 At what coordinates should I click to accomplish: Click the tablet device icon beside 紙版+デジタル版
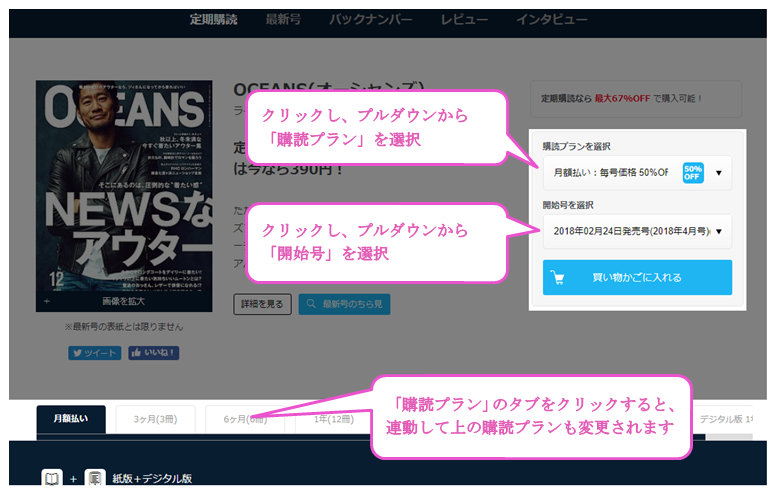pos(95,479)
